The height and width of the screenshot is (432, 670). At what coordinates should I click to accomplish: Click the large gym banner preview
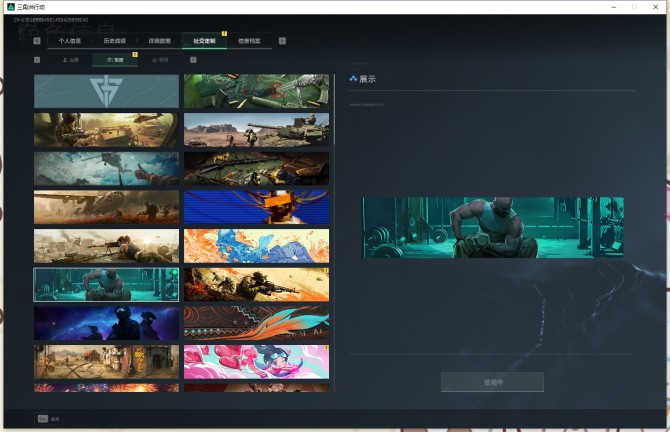(493, 227)
